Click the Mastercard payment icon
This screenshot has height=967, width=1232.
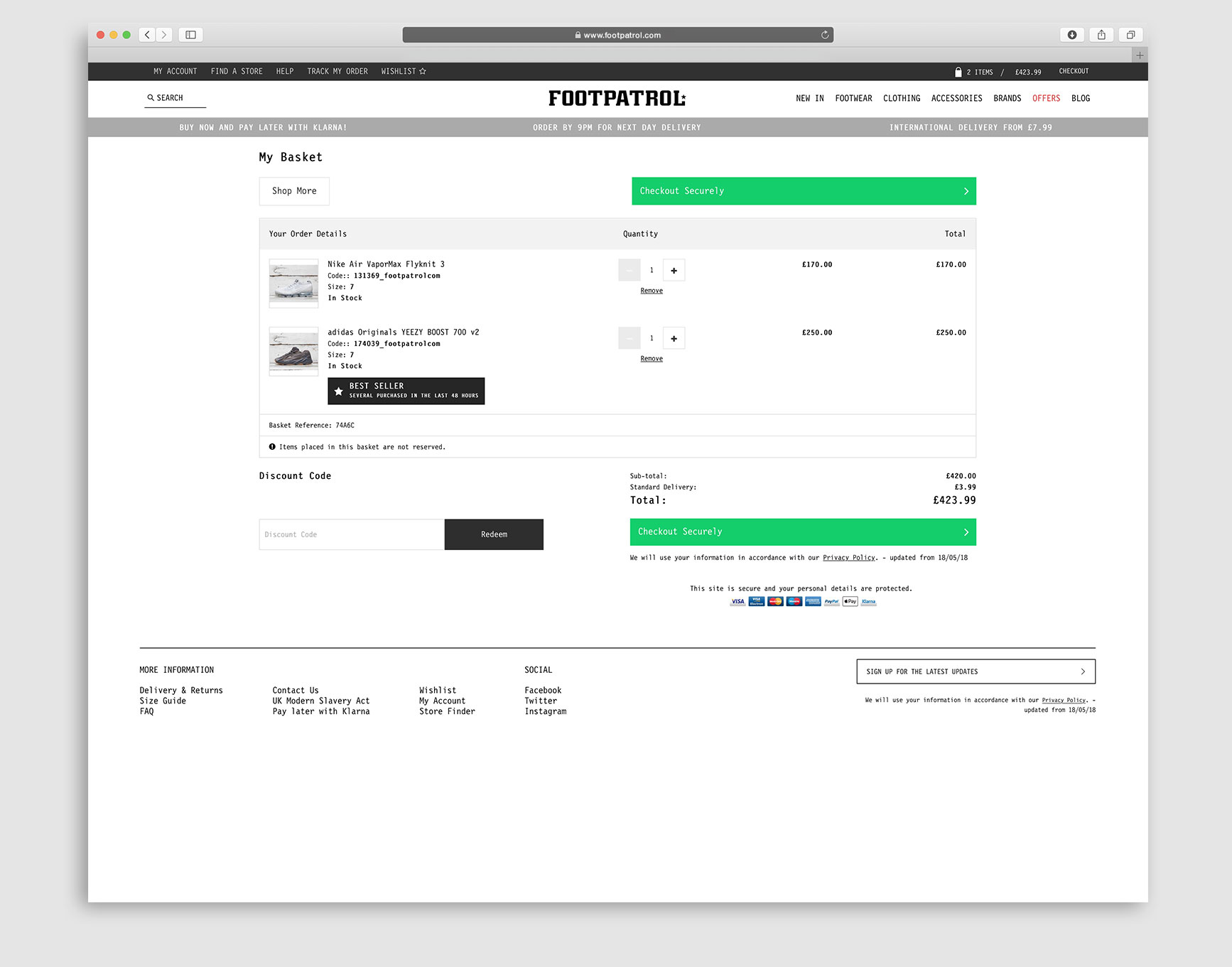coord(775,602)
